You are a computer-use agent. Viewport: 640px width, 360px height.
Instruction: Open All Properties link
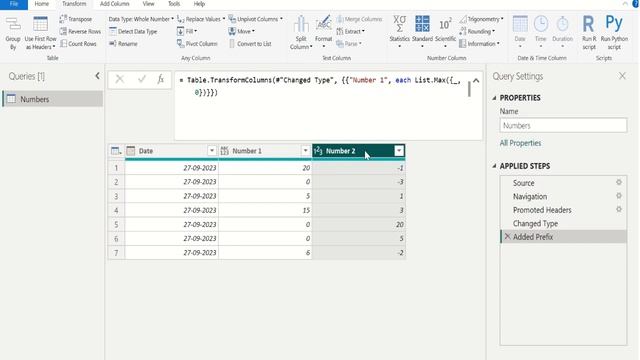(x=520, y=143)
